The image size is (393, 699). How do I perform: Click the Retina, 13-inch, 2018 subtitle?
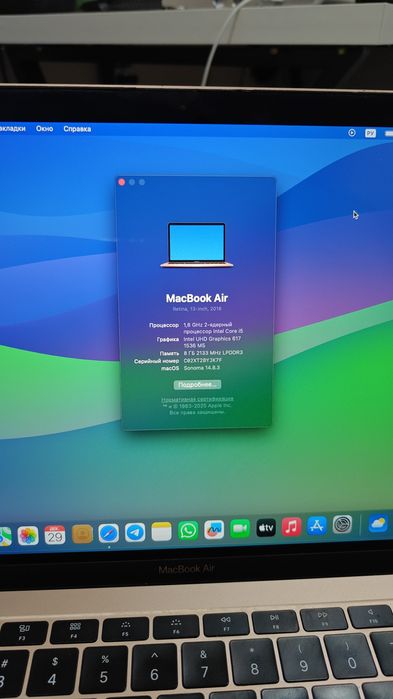point(197,309)
